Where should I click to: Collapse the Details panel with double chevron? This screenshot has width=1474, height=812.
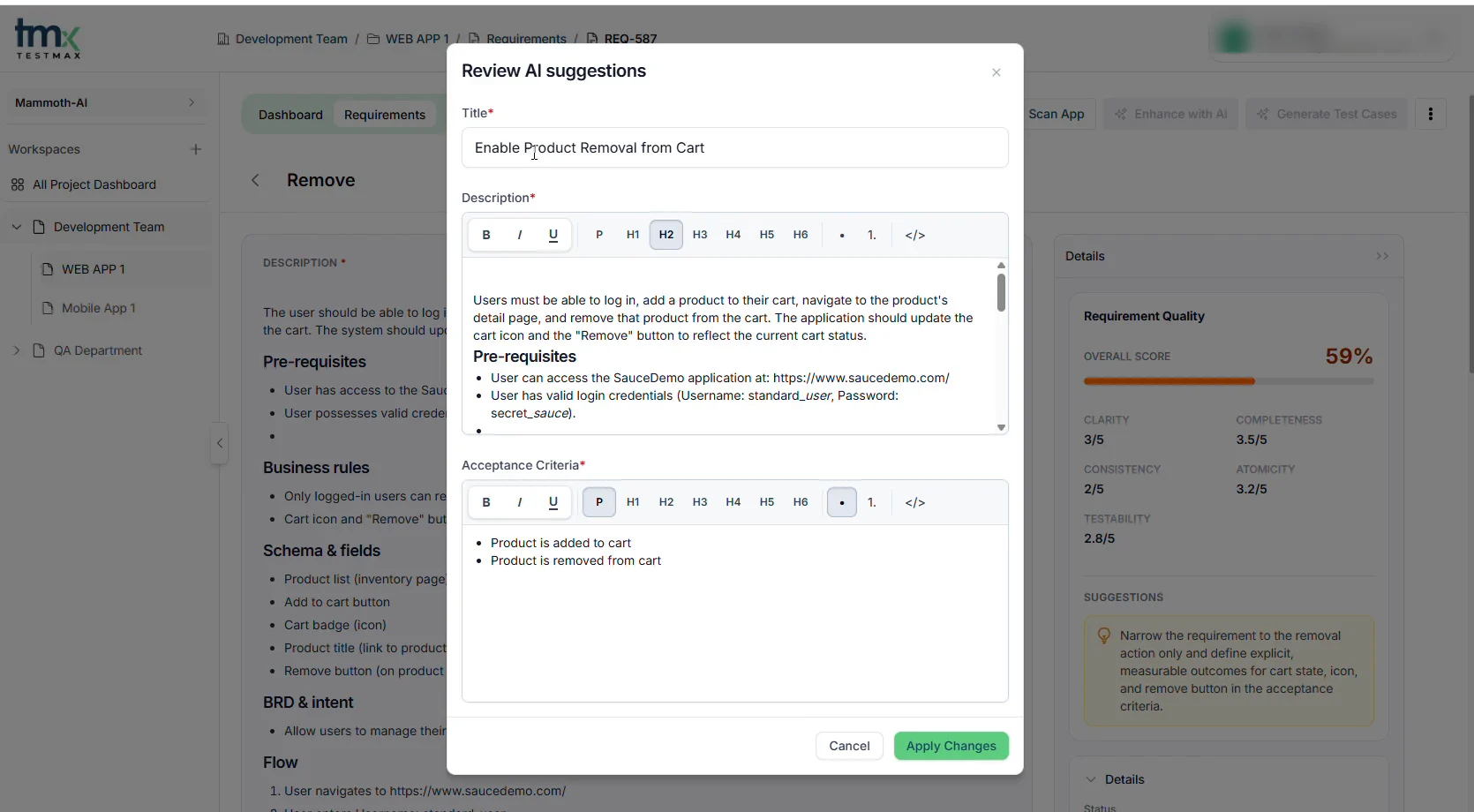(x=1382, y=256)
